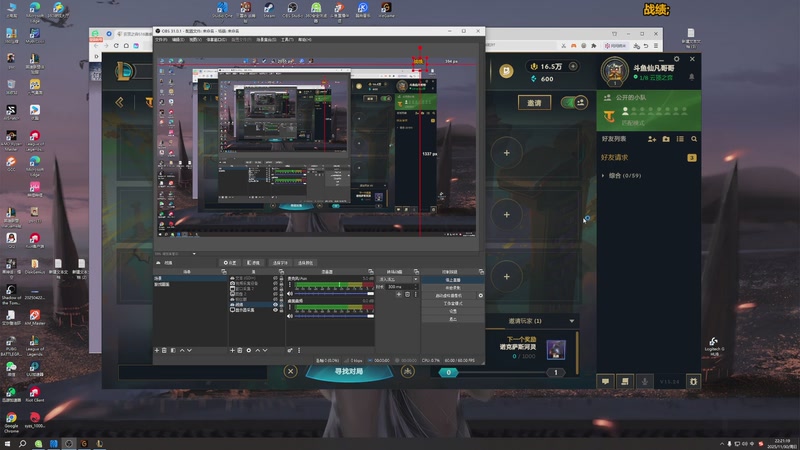Open 滤镜 filters for the selected source
Image resolution: width=800 pixels, height=450 pixels.
(x=253, y=263)
